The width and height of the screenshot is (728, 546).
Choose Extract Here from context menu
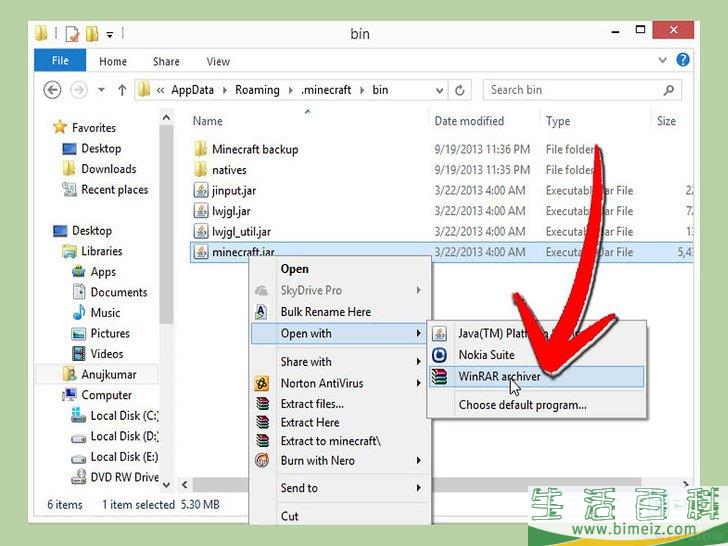coord(310,422)
